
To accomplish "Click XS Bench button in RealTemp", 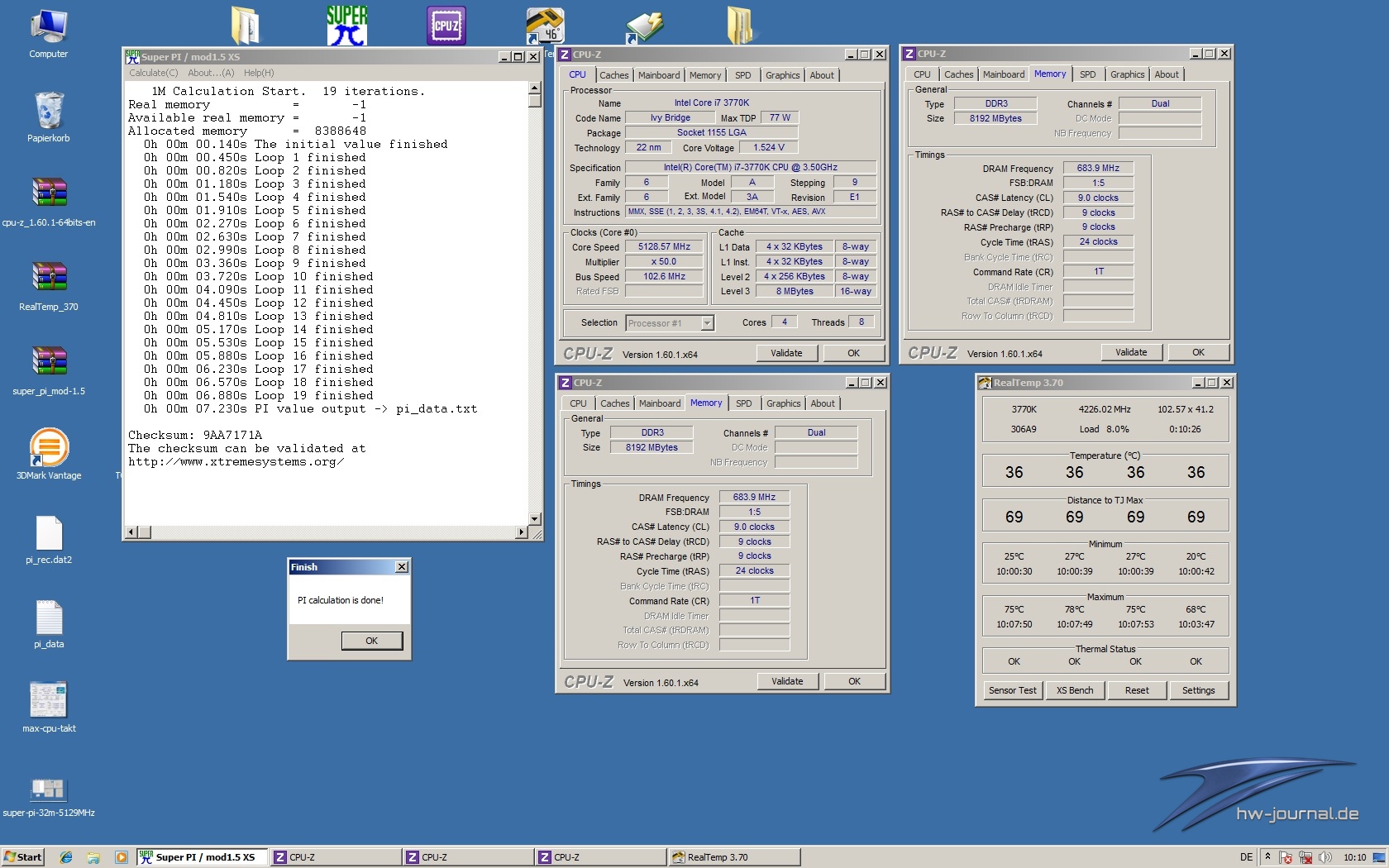I will (x=1075, y=690).
